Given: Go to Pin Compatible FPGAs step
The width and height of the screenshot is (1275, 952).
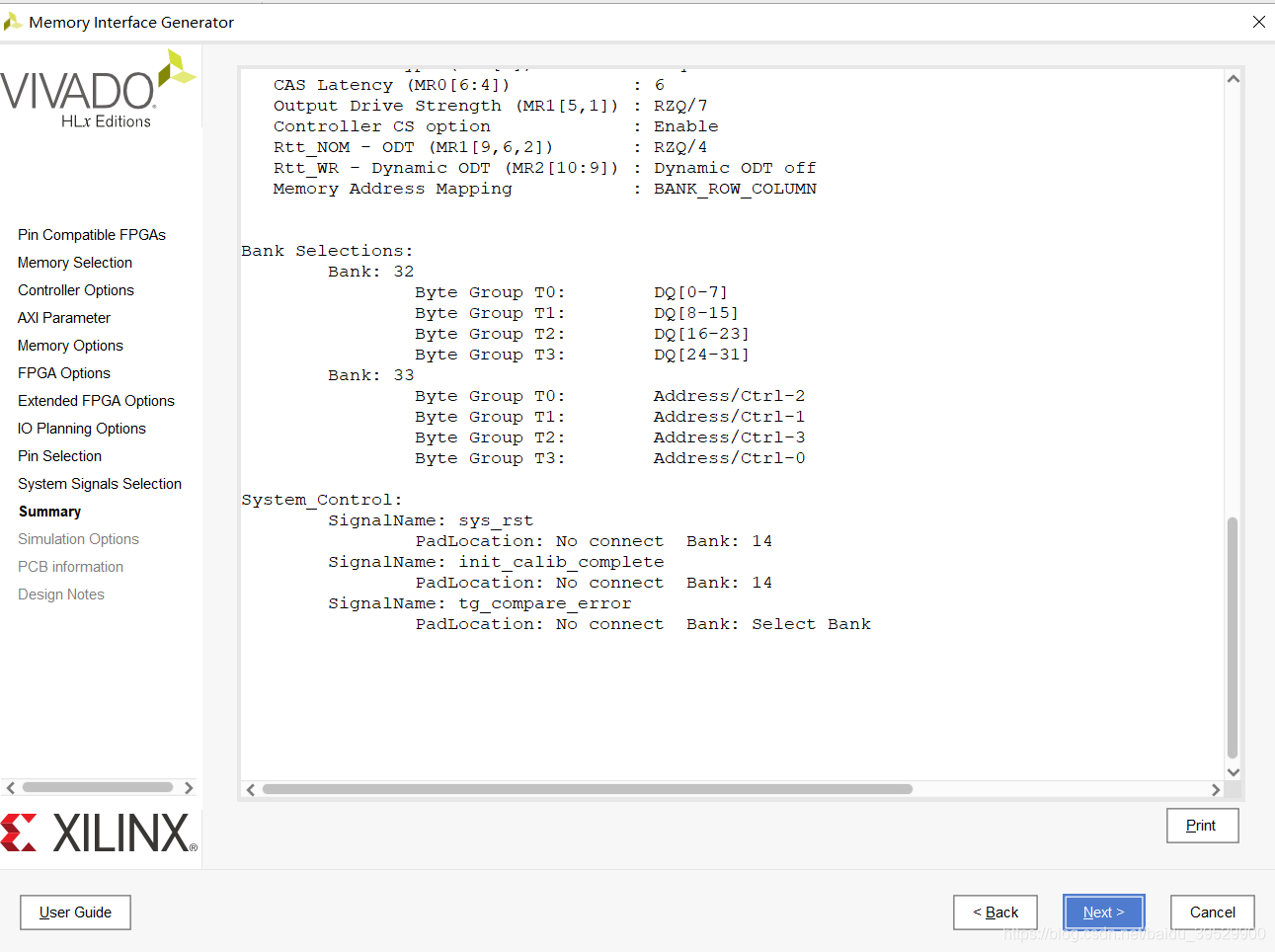Looking at the screenshot, I should pyautogui.click(x=92, y=235).
